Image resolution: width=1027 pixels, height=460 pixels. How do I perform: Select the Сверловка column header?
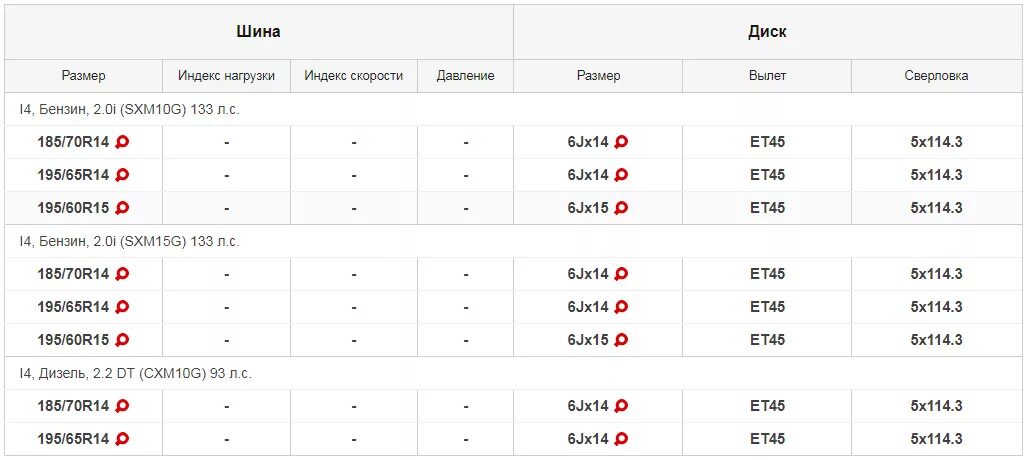point(937,76)
